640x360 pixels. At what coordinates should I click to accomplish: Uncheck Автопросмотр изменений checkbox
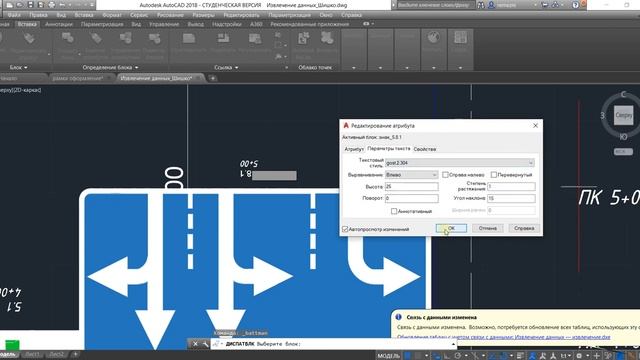[345, 229]
